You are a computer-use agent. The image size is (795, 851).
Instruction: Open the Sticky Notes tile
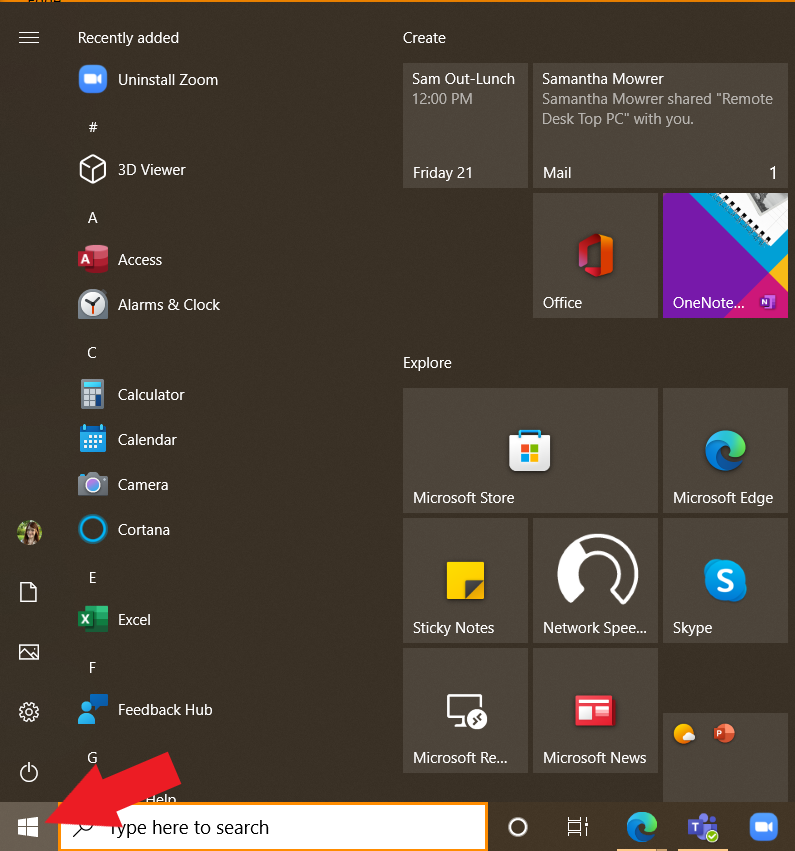465,581
